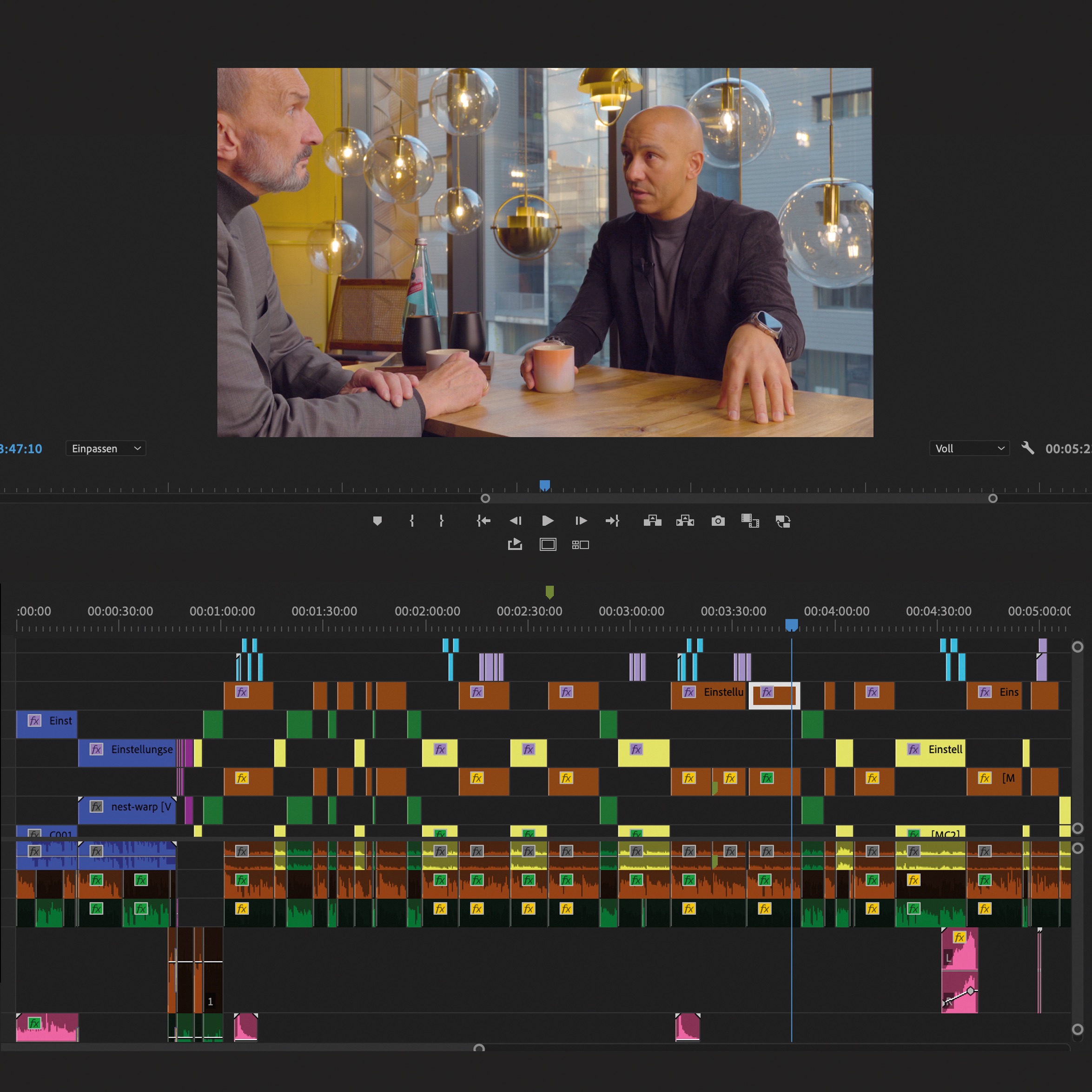The image size is (1092, 1092).
Task: Click 00:02:30:00 on the timeline ruler
Action: [529, 611]
